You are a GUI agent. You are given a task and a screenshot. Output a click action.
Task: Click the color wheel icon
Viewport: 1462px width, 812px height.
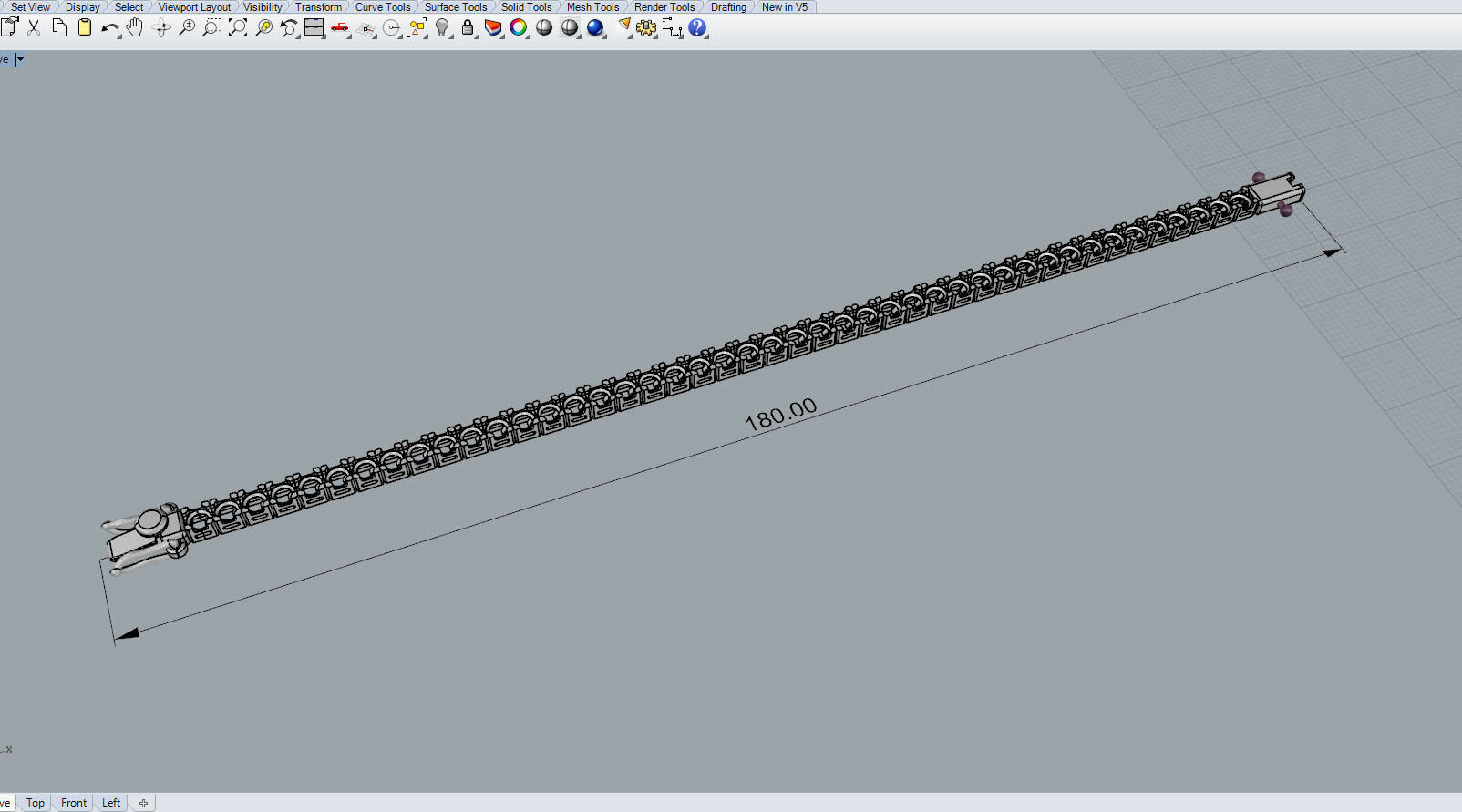click(519, 28)
